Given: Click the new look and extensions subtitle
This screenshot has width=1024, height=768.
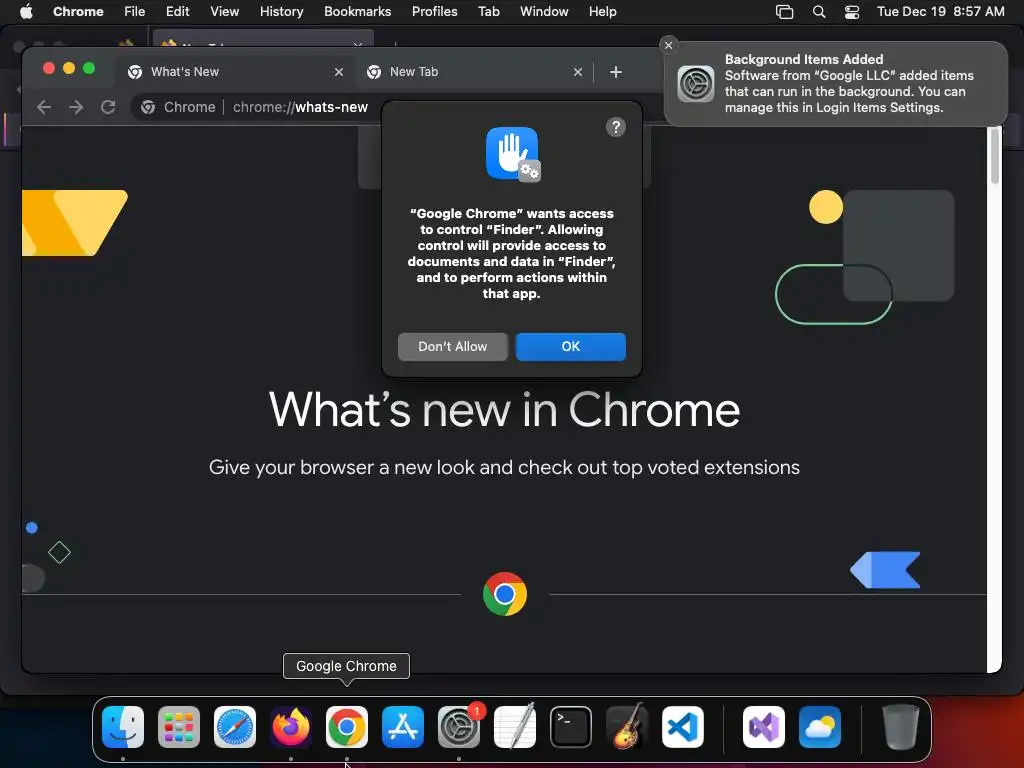Looking at the screenshot, I should 504,468.
